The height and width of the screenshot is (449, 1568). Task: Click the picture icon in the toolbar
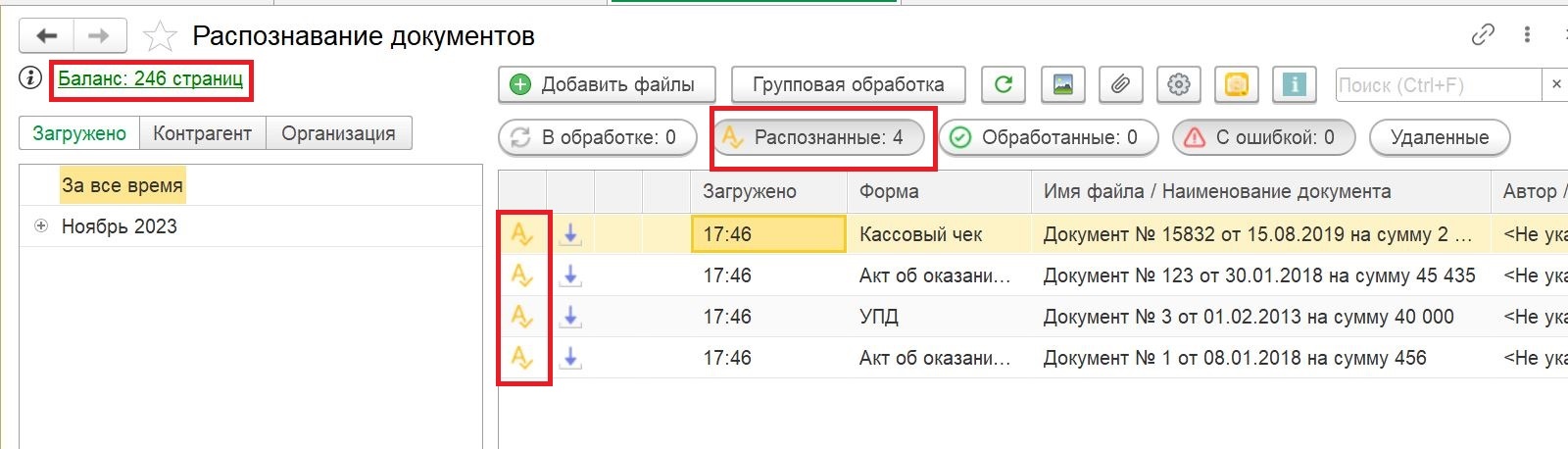(1062, 85)
